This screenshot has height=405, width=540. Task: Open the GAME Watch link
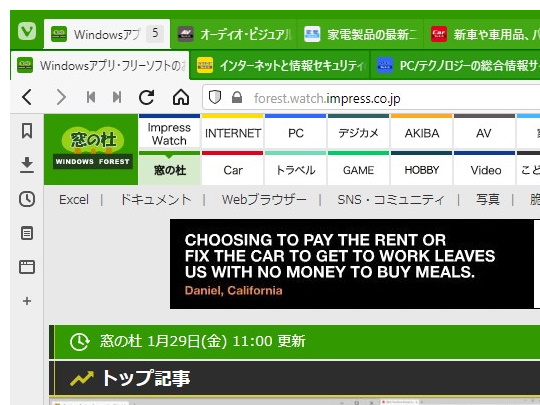click(358, 169)
